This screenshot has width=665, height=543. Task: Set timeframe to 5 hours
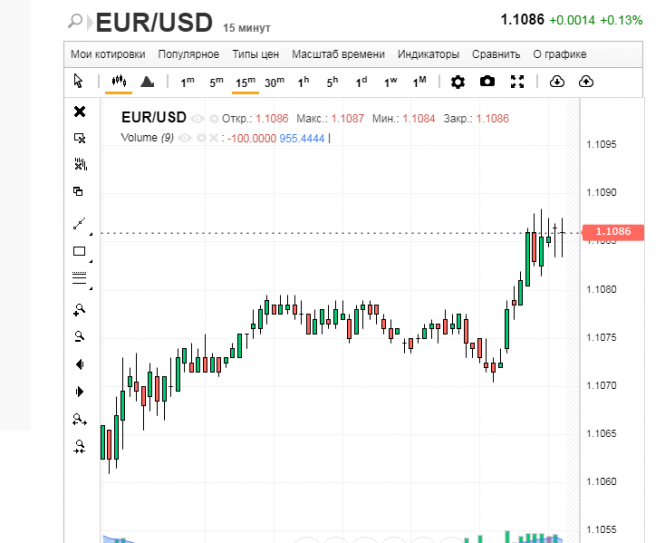coord(332,82)
